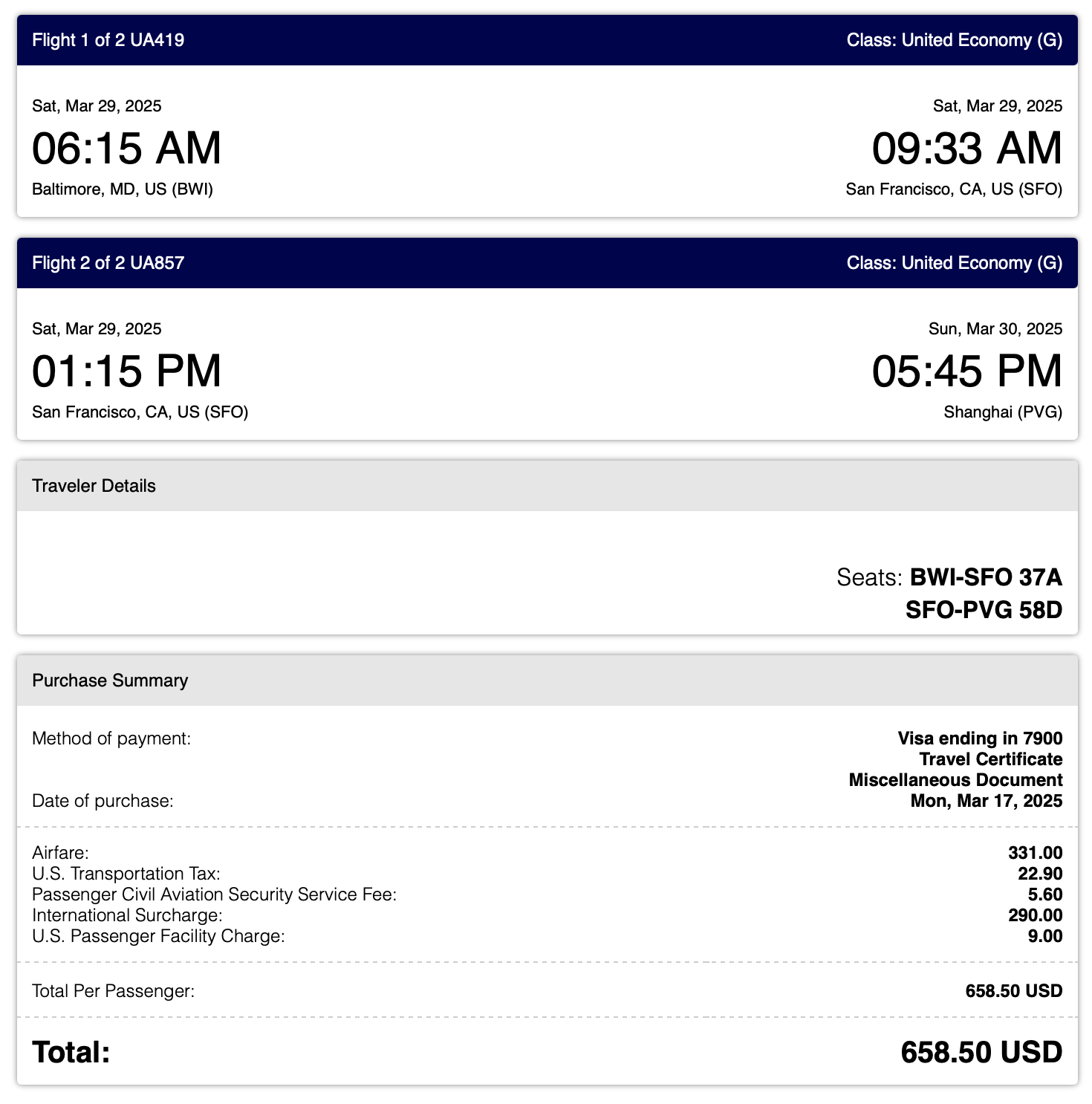Click the Travel Certificate payment method
This screenshot has width=1092, height=1104.
coord(990,759)
